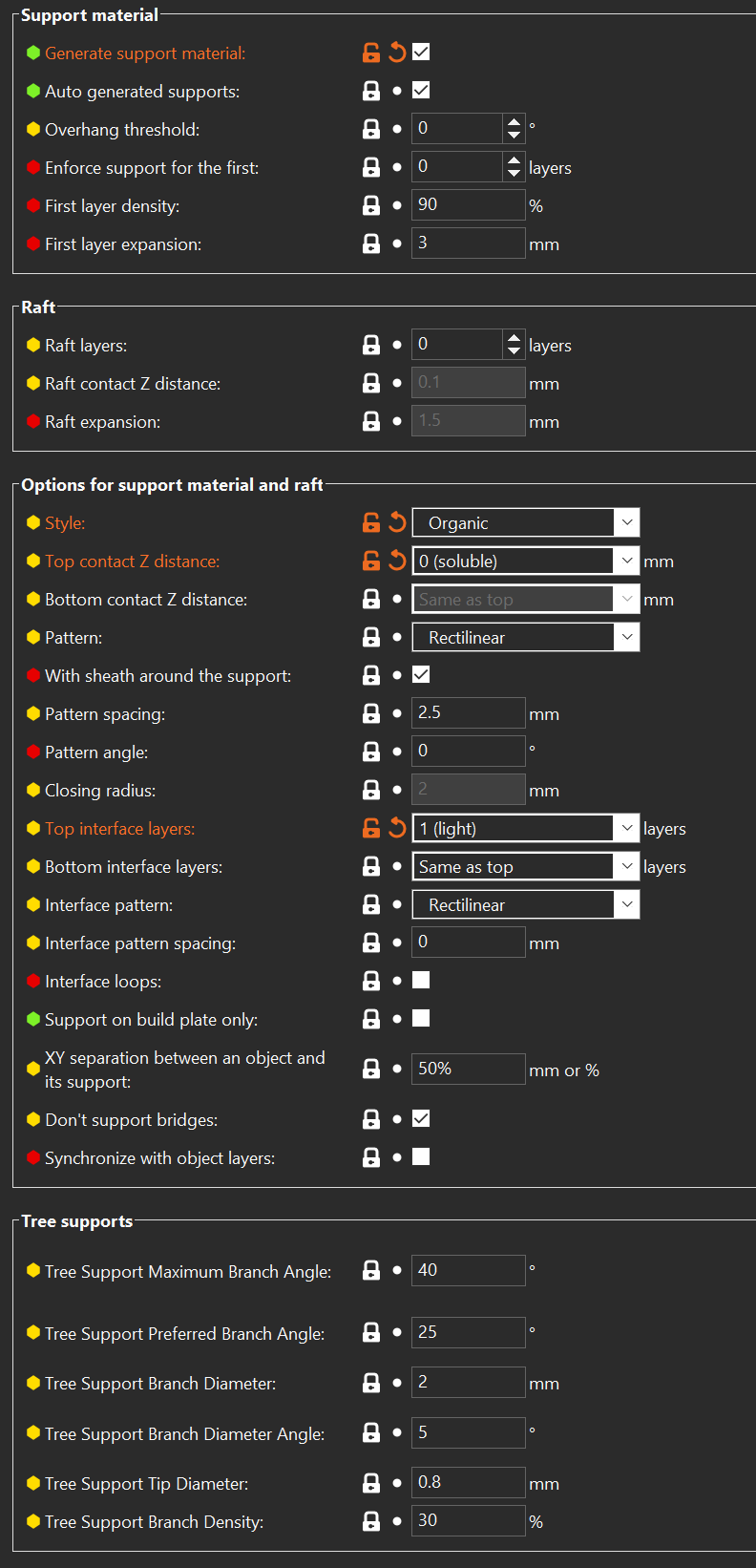Revert the Style setting to default
The width and height of the screenshot is (756, 1568).
[x=397, y=522]
